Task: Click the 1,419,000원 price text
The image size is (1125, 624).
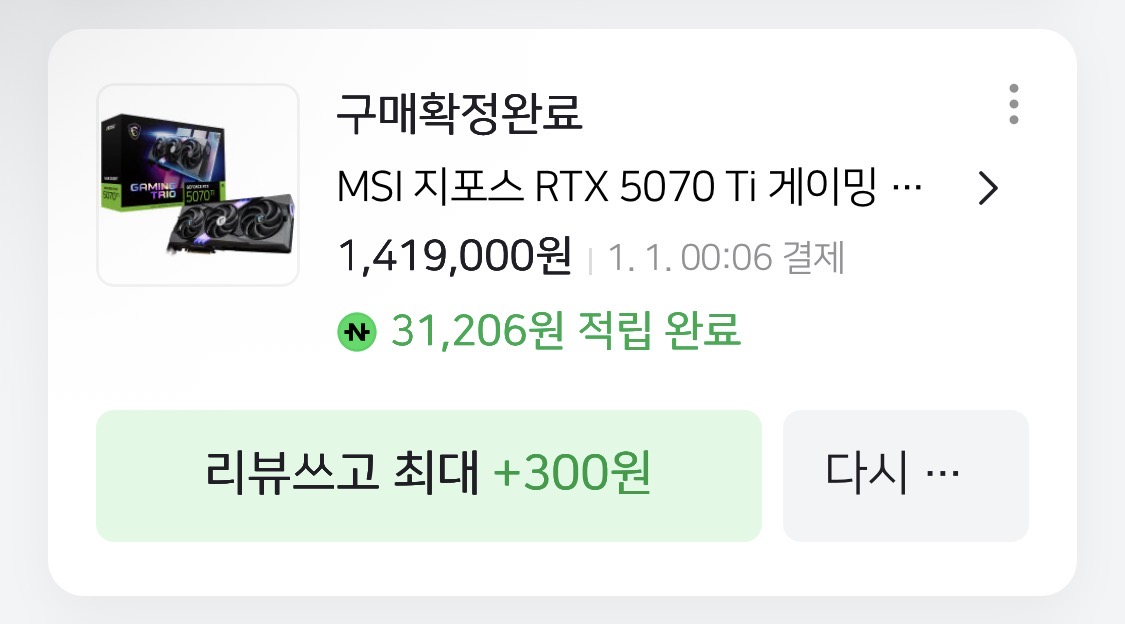Action: [455, 256]
